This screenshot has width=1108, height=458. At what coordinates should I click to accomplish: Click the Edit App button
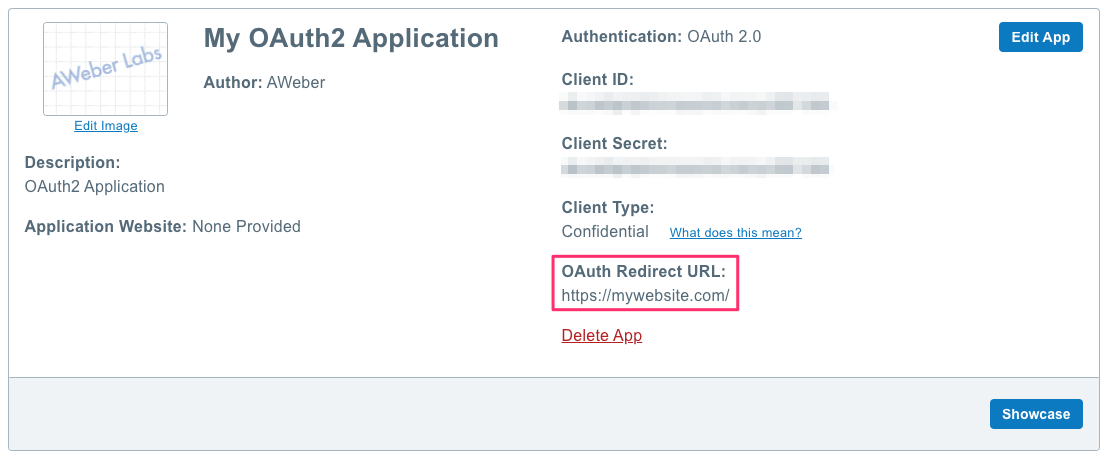click(1040, 37)
